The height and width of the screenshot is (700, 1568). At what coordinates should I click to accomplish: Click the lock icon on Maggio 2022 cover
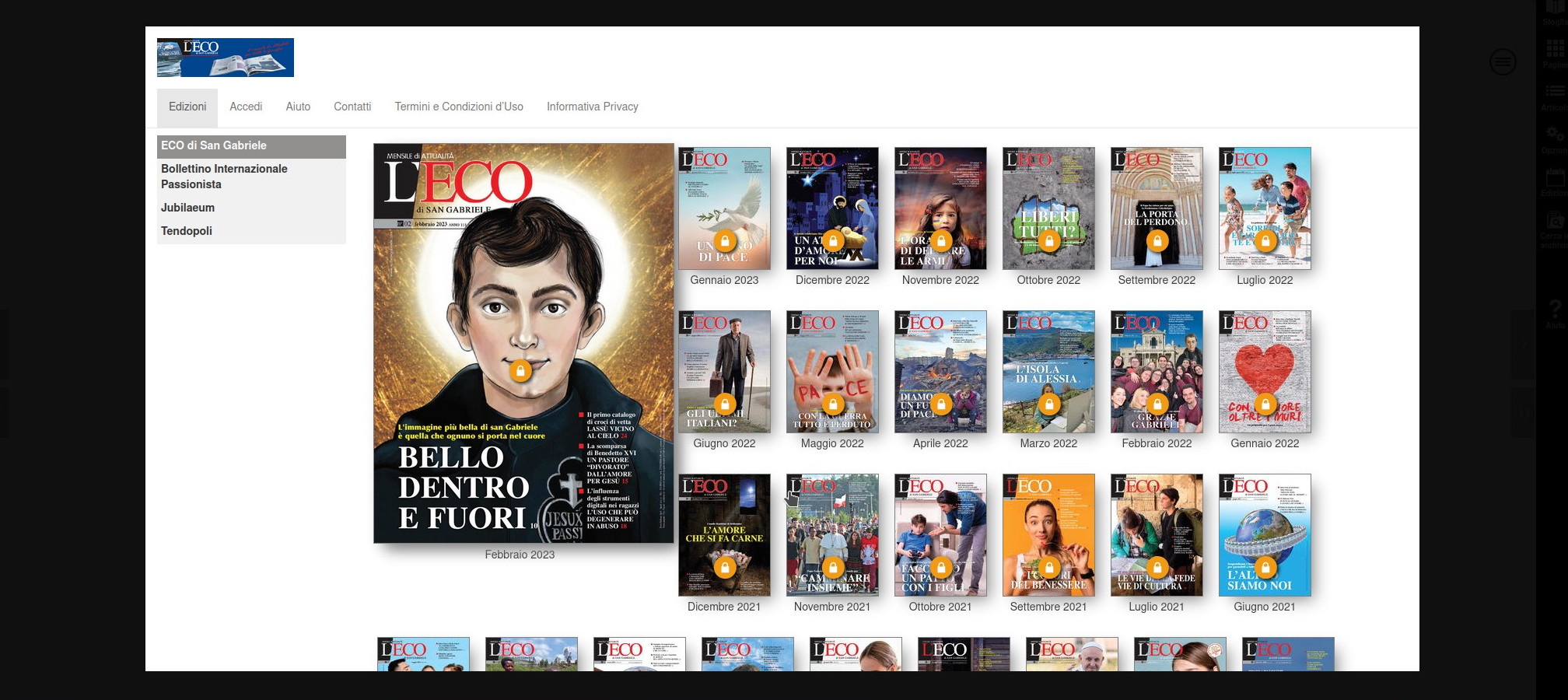click(x=833, y=404)
